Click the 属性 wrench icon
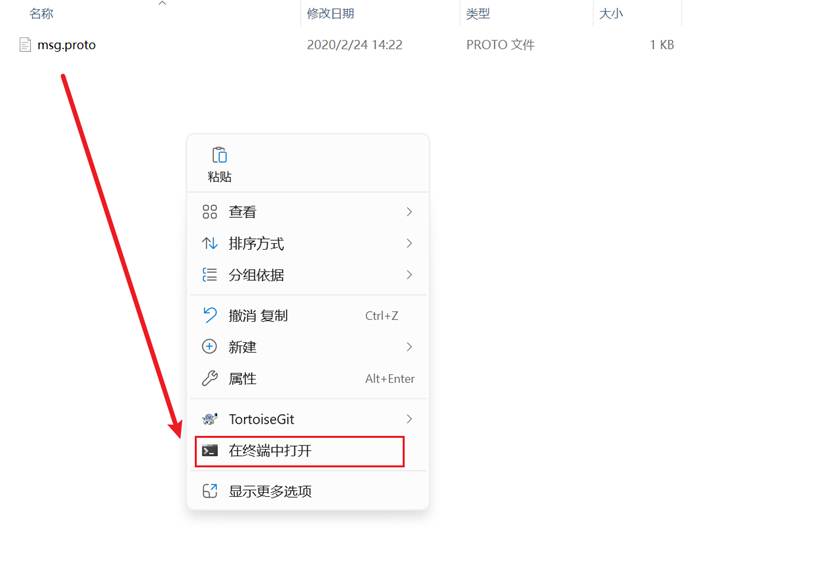This screenshot has width=831, height=586. coord(210,378)
